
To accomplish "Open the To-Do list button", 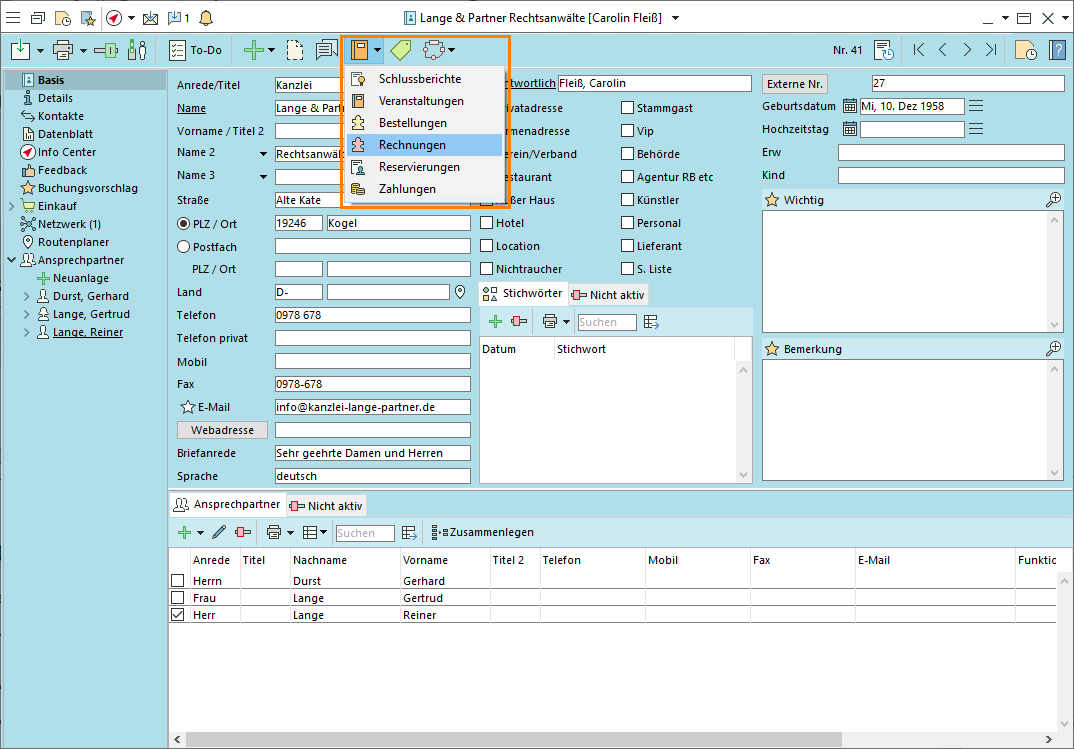I will tap(195, 49).
